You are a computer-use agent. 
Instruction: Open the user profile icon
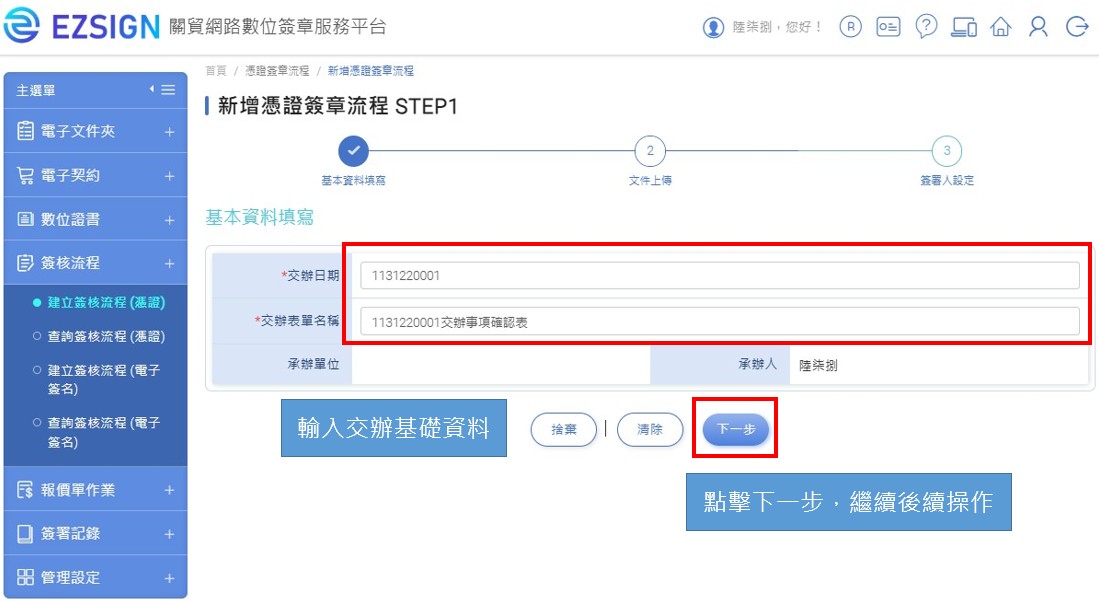[x=1038, y=27]
